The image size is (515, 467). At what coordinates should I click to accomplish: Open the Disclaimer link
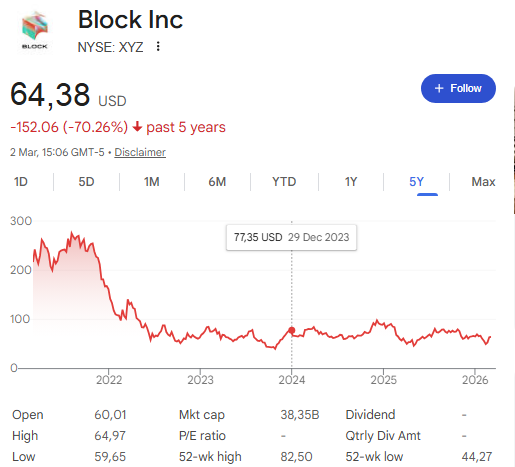pyautogui.click(x=140, y=152)
